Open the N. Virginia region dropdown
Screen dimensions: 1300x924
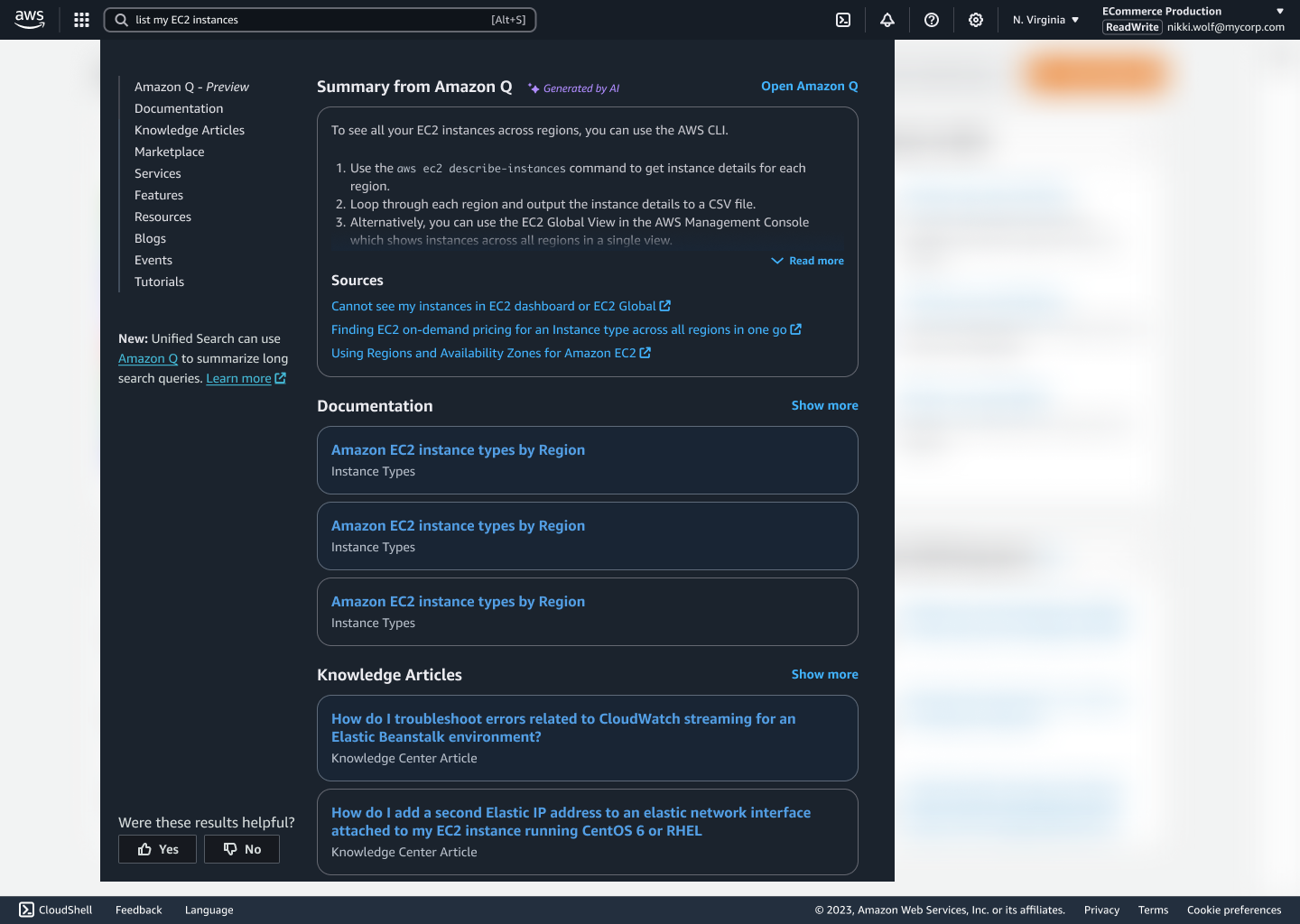[1045, 20]
